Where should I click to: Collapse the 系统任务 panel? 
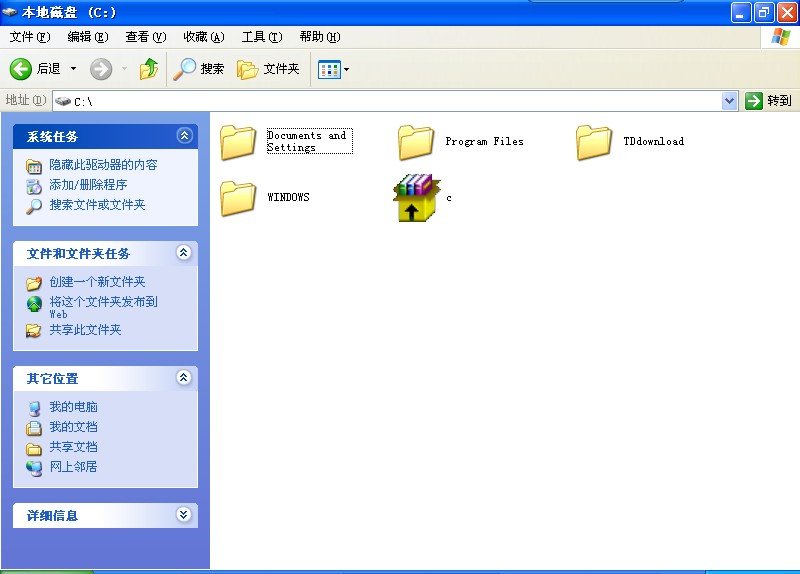click(x=183, y=136)
